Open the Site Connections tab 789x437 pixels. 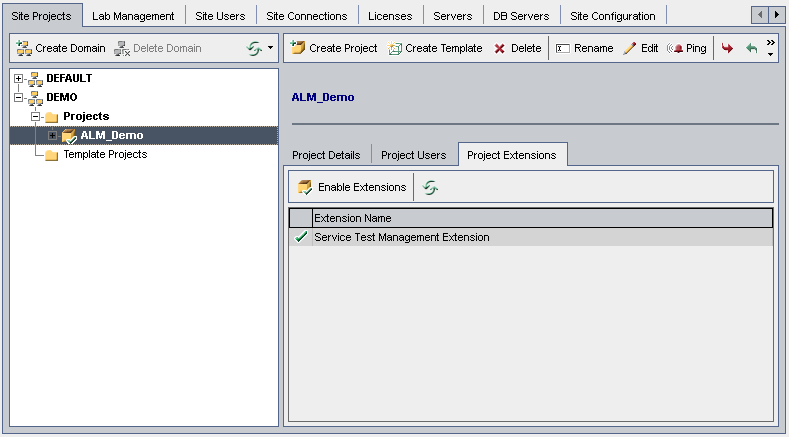[307, 16]
